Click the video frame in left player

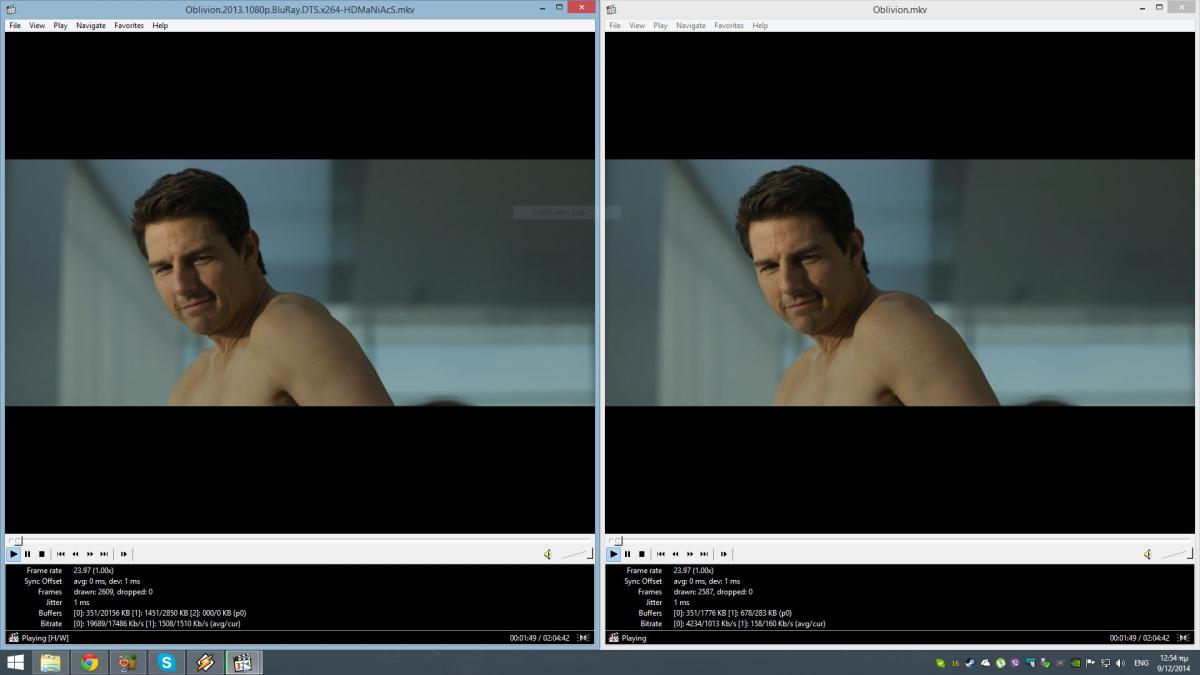pyautogui.click(x=300, y=283)
